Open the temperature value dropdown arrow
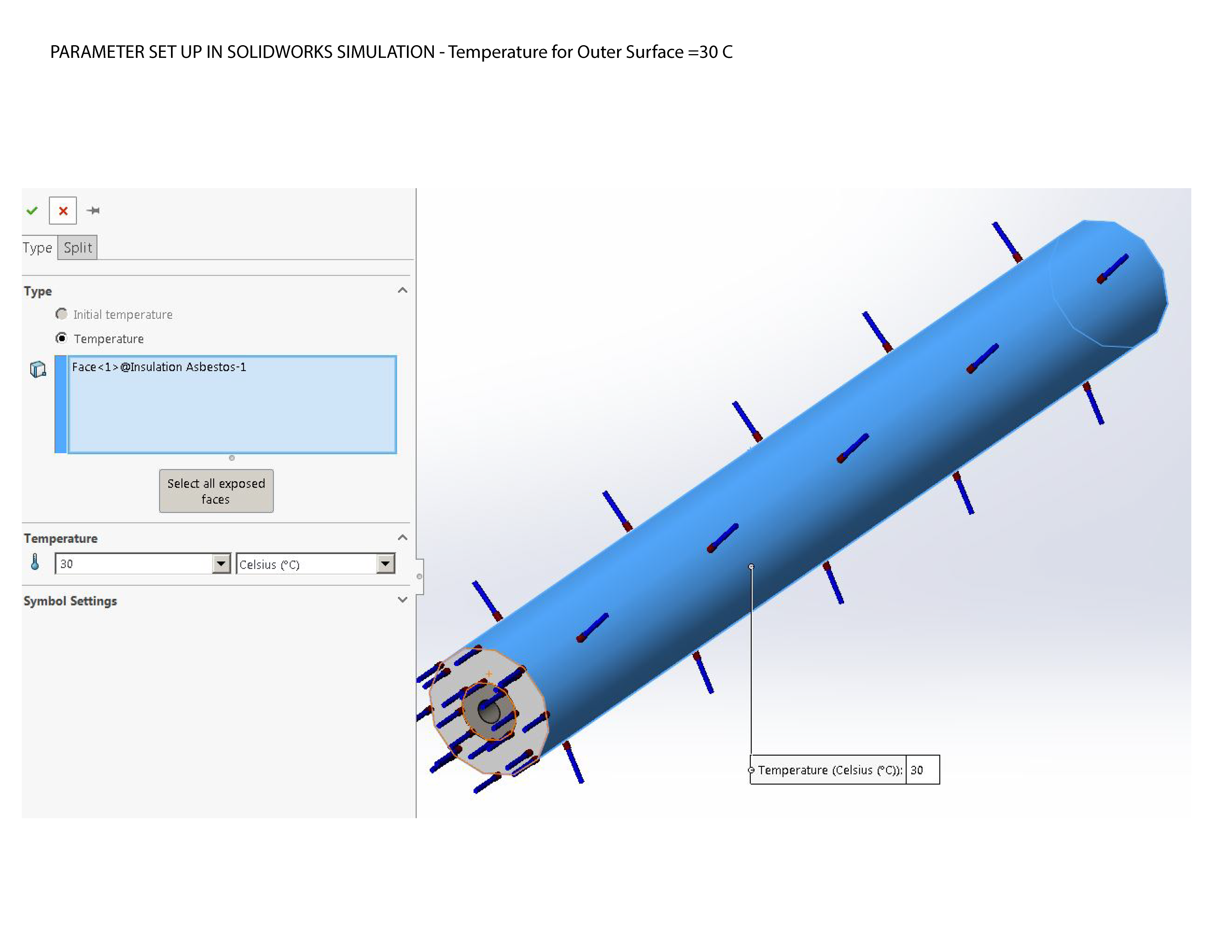1232x952 pixels. pyautogui.click(x=221, y=563)
